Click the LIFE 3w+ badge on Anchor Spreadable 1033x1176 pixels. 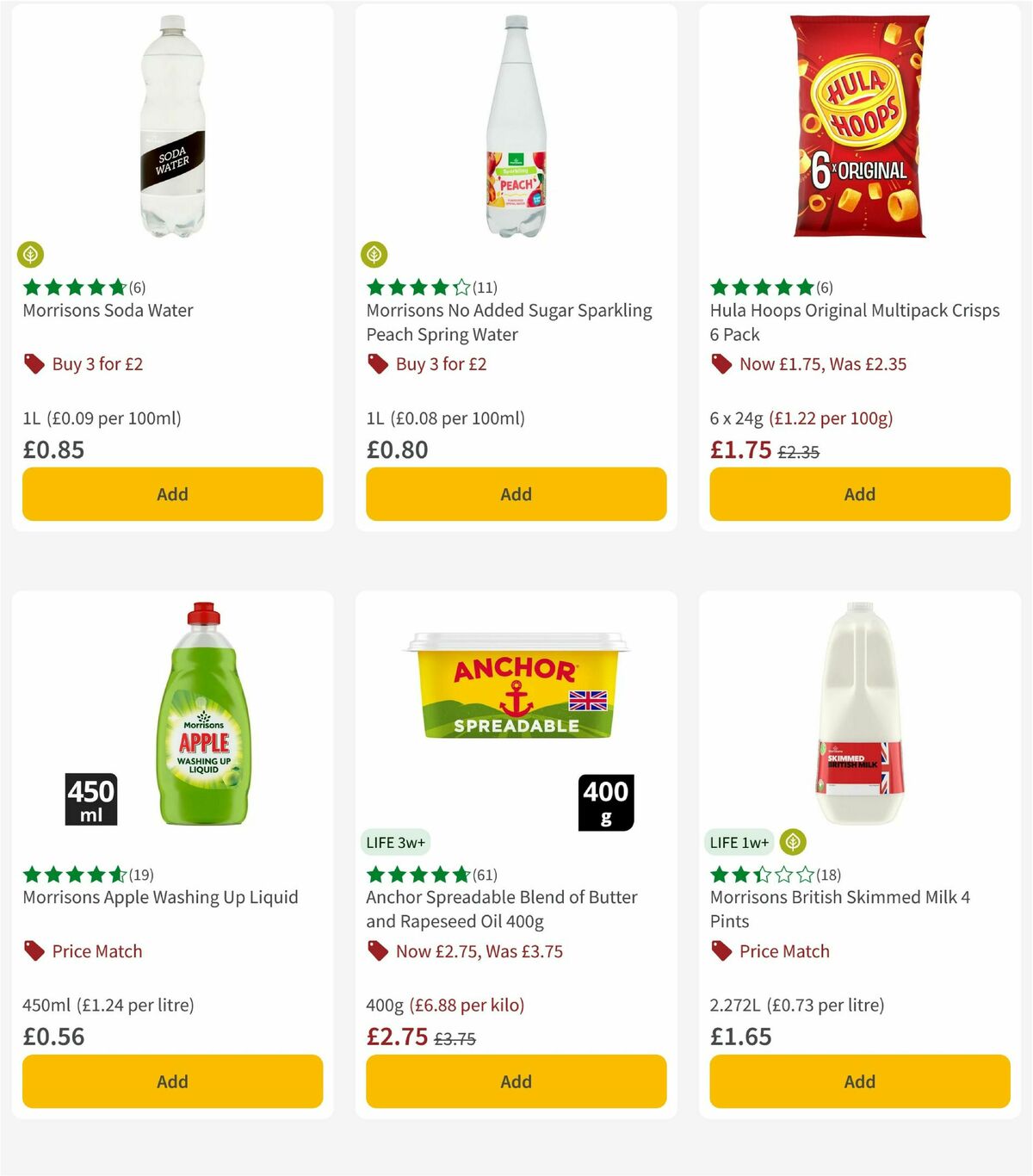pyautogui.click(x=396, y=843)
